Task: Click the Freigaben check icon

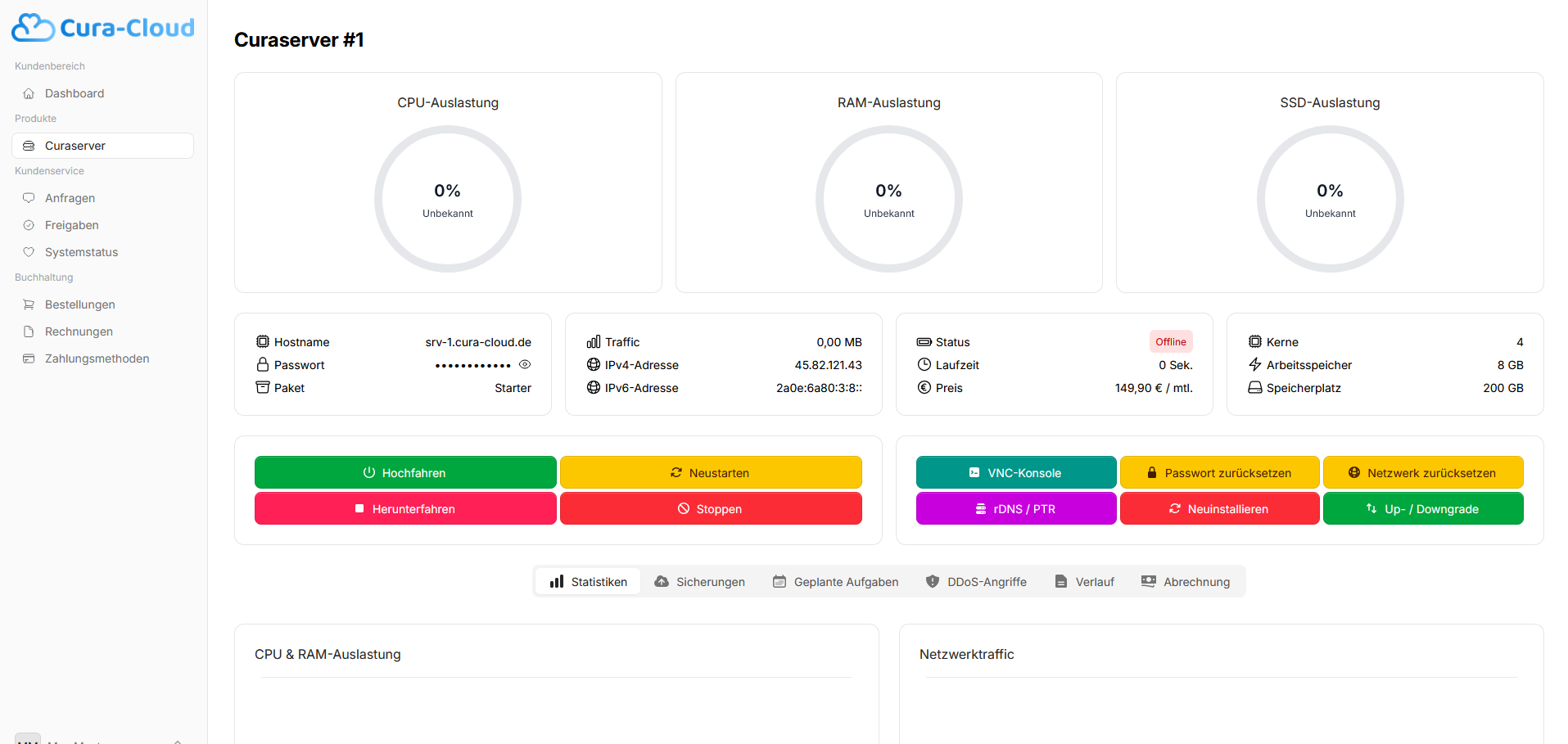Action: (29, 225)
